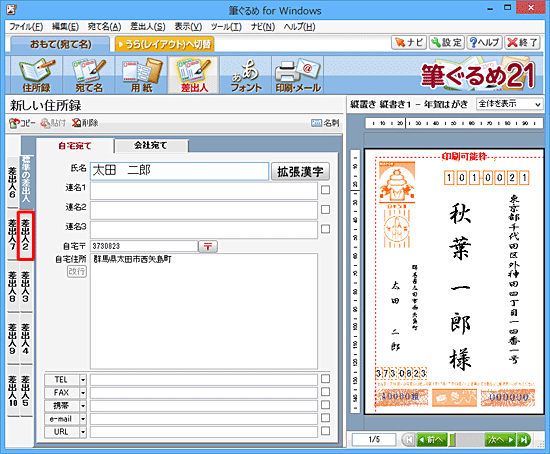The width and height of the screenshot is (550, 454).
Task: Open the ヘルプ(H) menu
Action: tap(300, 27)
